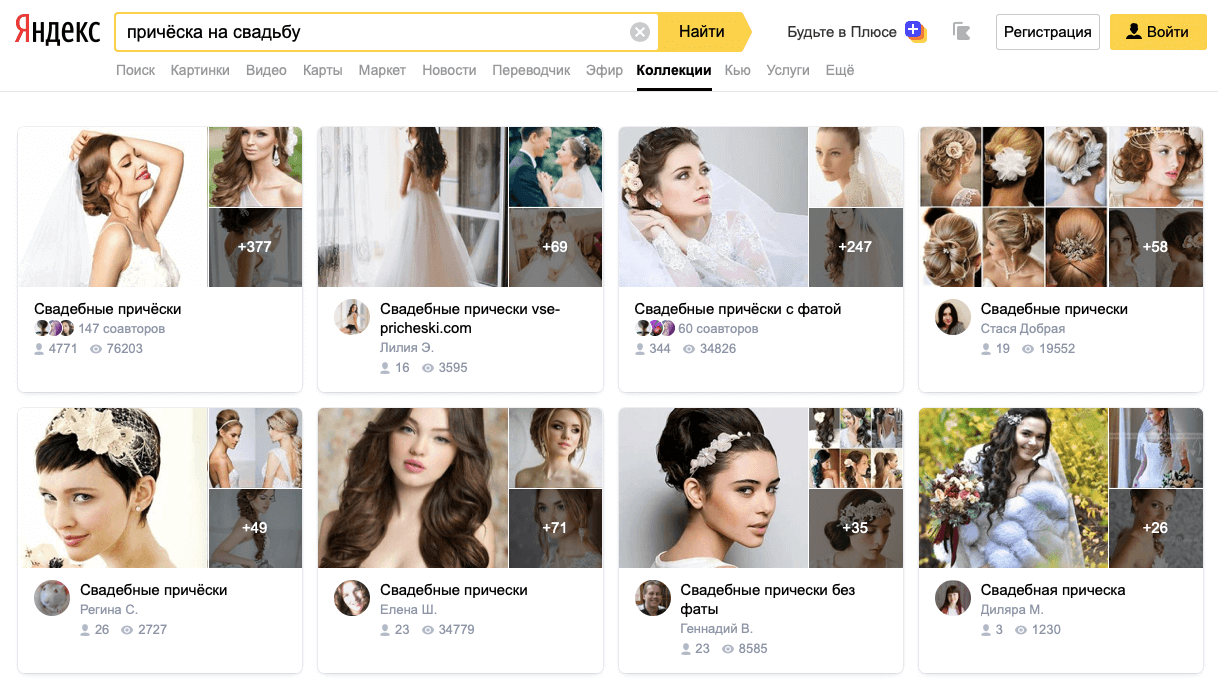Open the +26 more photos thumbnail

tap(1155, 528)
